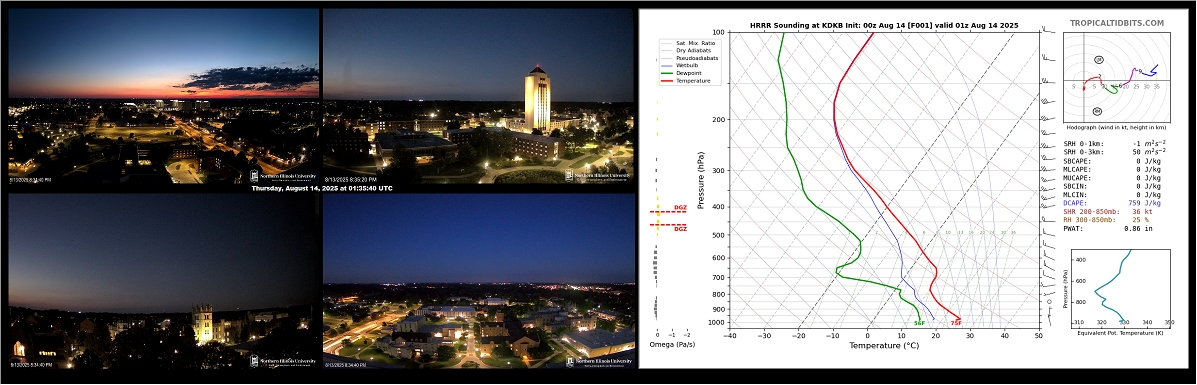Open the illuminated tower webcam view
This screenshot has height=385, width=1197.
(479, 95)
